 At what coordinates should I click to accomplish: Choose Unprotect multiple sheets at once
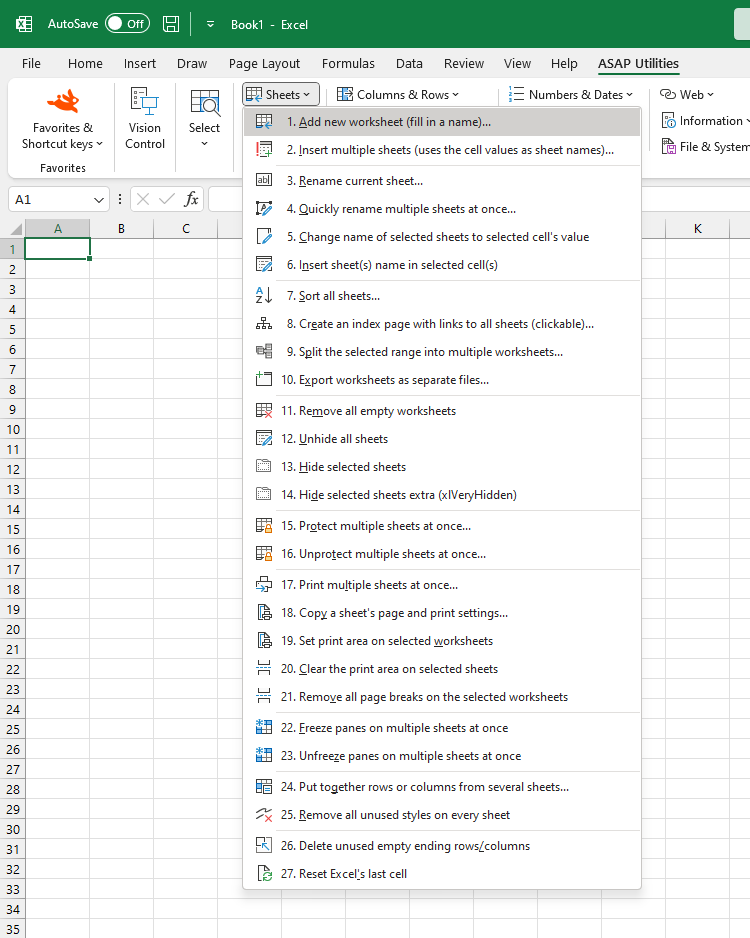point(442,554)
